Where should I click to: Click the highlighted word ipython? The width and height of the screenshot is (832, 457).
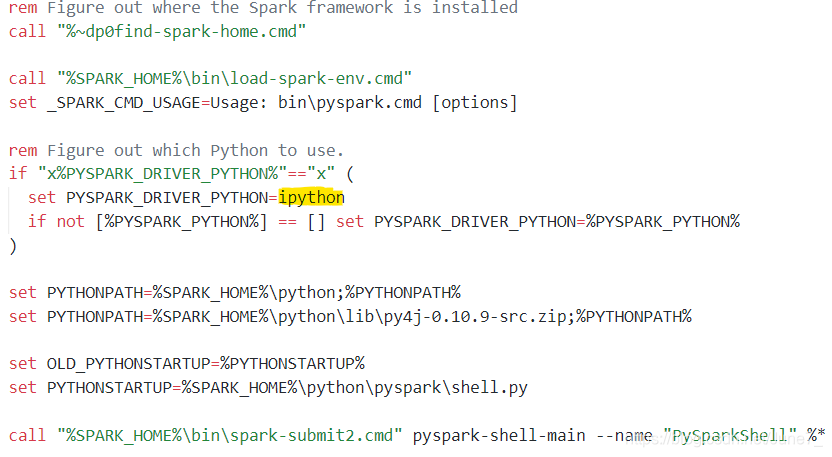pos(311,198)
